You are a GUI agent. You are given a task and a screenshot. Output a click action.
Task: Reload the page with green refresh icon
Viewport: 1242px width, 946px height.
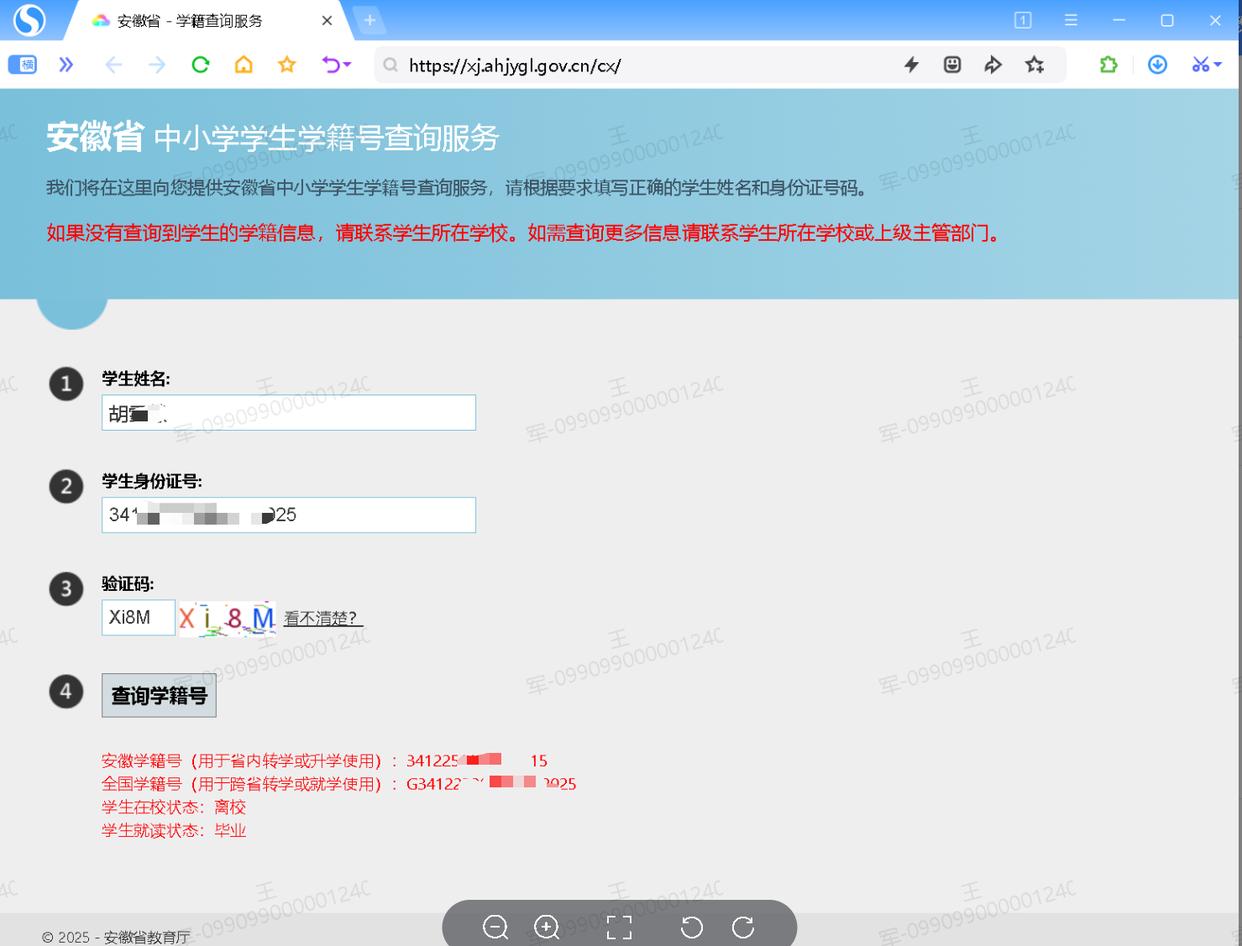click(200, 65)
